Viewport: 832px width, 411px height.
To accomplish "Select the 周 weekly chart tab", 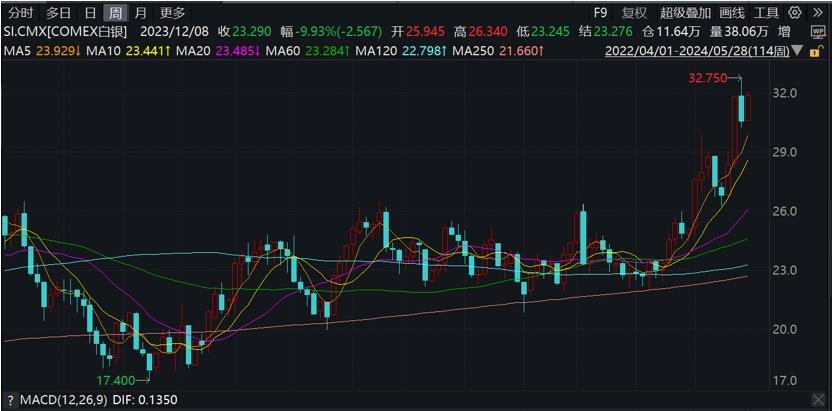I will pos(115,12).
